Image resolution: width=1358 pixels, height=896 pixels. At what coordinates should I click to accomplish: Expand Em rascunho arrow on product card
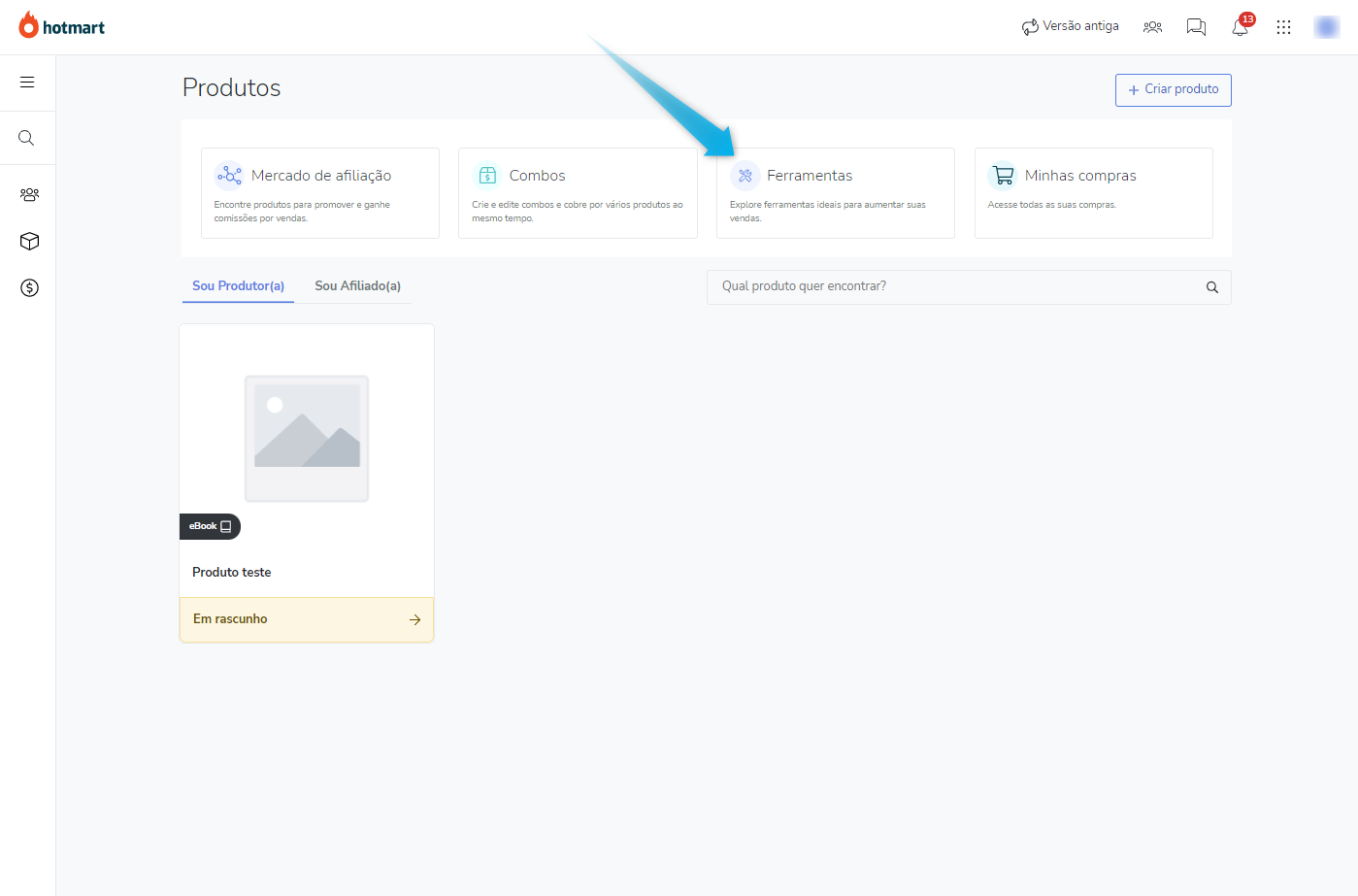[x=414, y=619]
